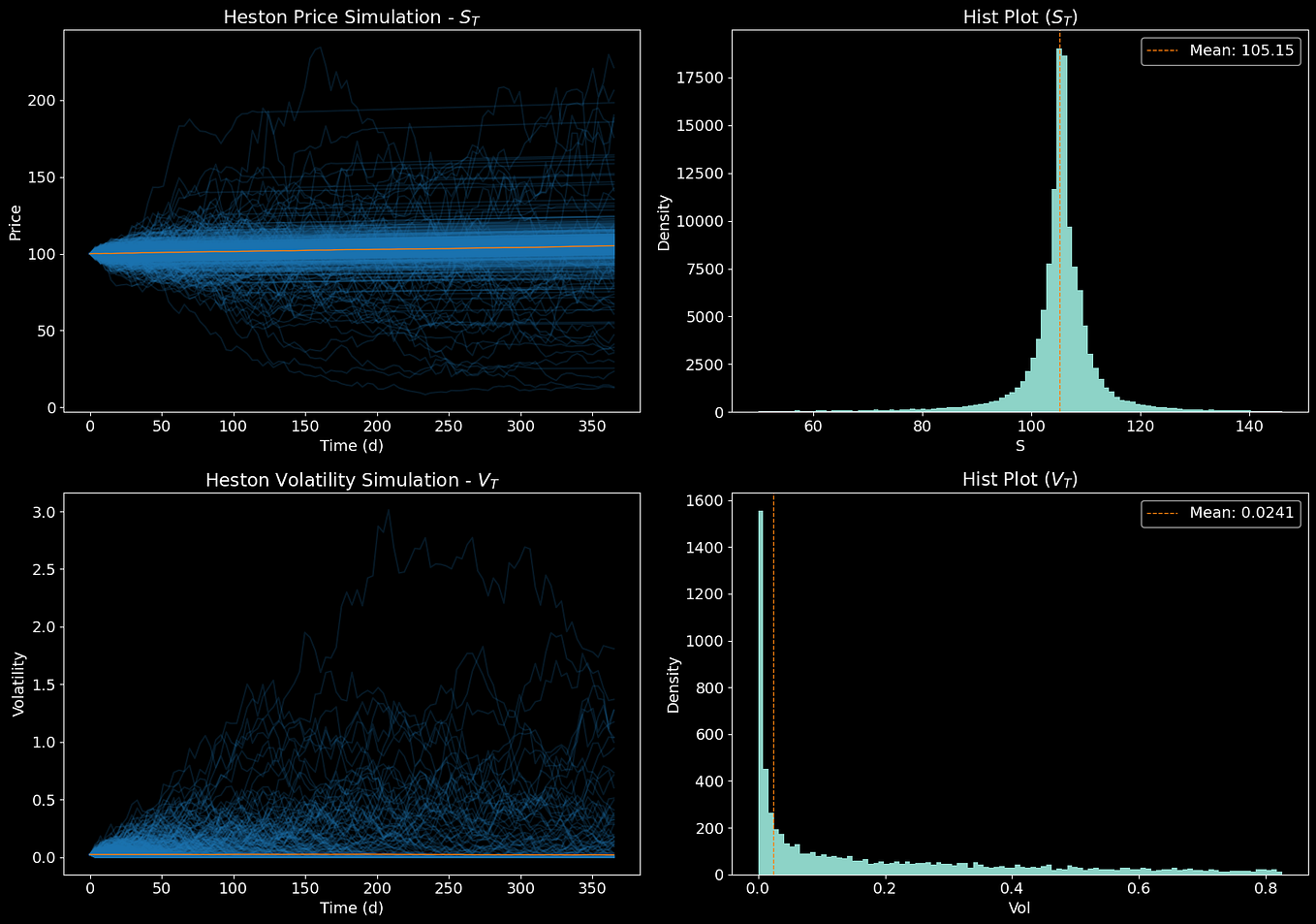This screenshot has width=1316, height=924.
Task: Select the tallest bar in the volatility histogram
Action: click(761, 679)
